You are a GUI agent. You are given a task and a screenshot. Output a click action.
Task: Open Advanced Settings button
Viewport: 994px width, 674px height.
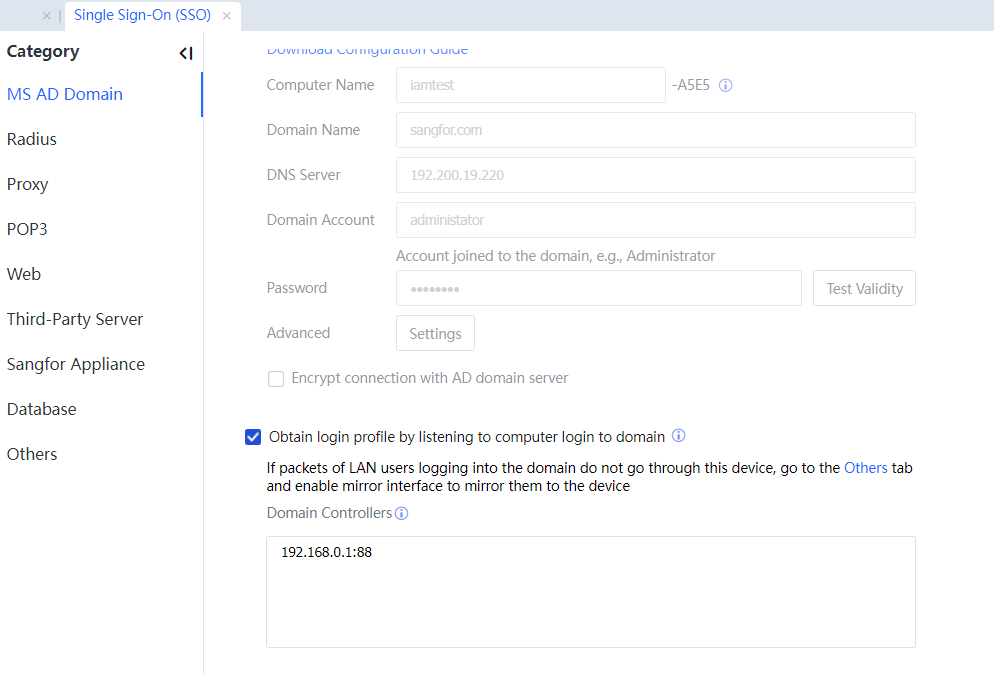[435, 334]
